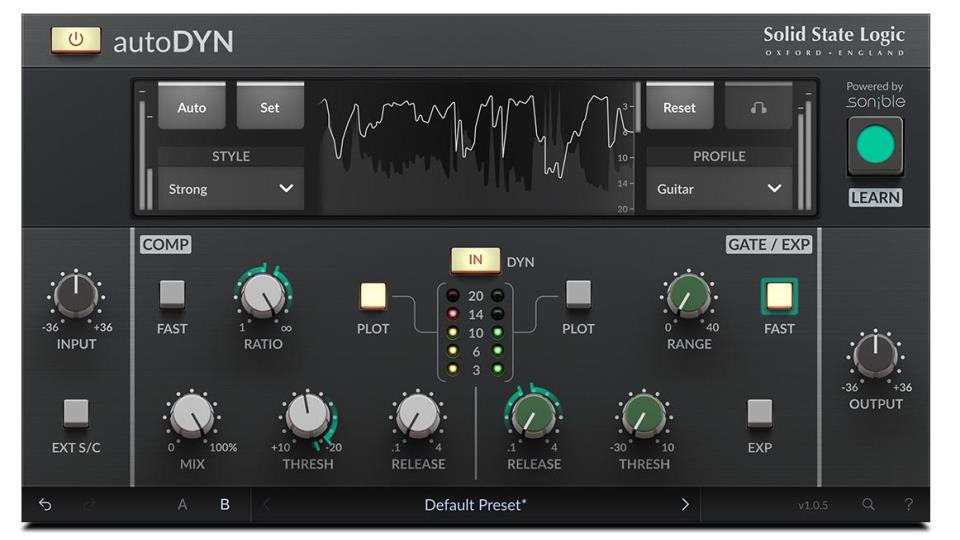The width and height of the screenshot is (960, 540).
Task: Click the GATE / EXP section label
Action: point(769,244)
